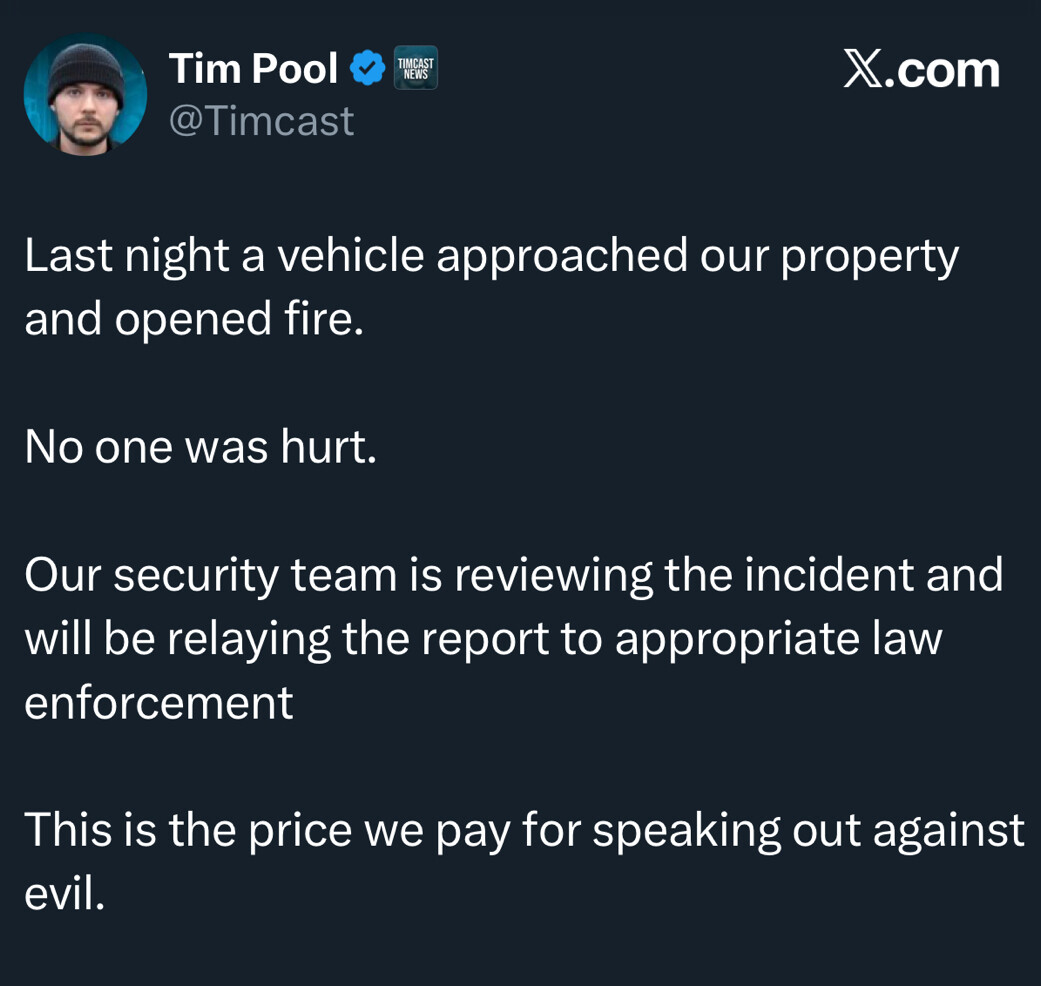Select the word "vehicle" in the post

349,256
